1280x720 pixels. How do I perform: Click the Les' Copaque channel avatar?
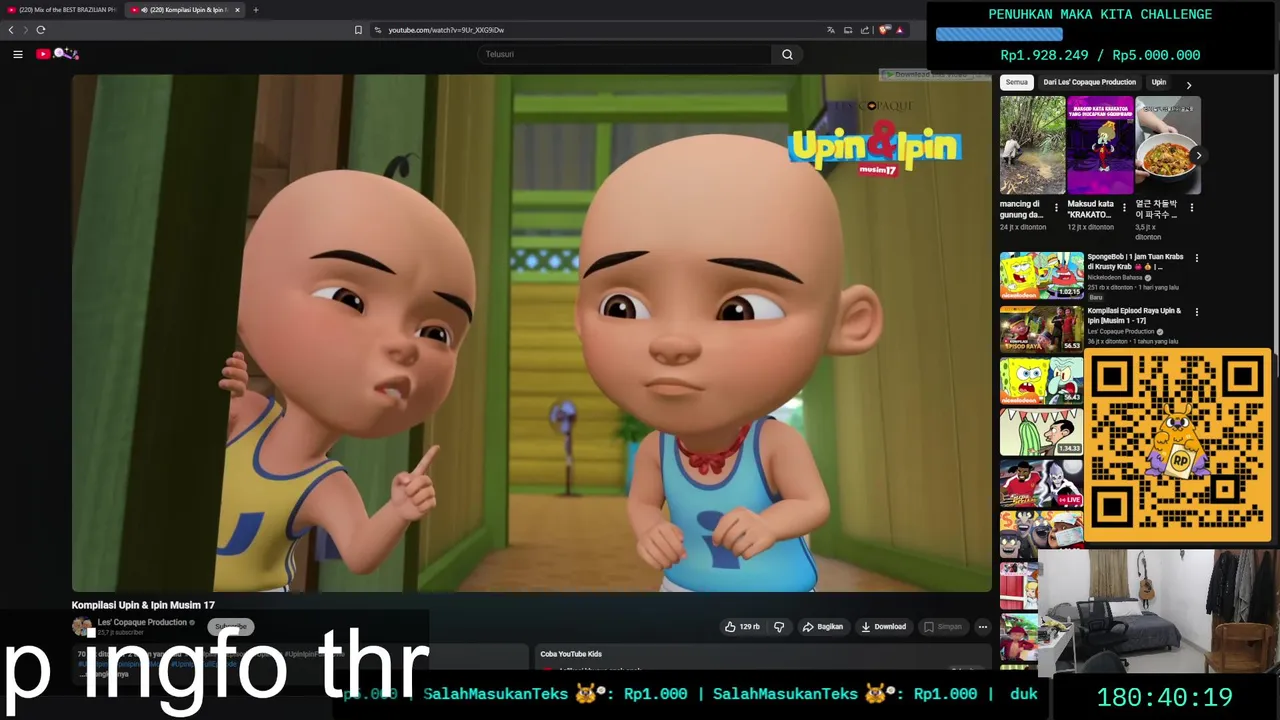81,627
